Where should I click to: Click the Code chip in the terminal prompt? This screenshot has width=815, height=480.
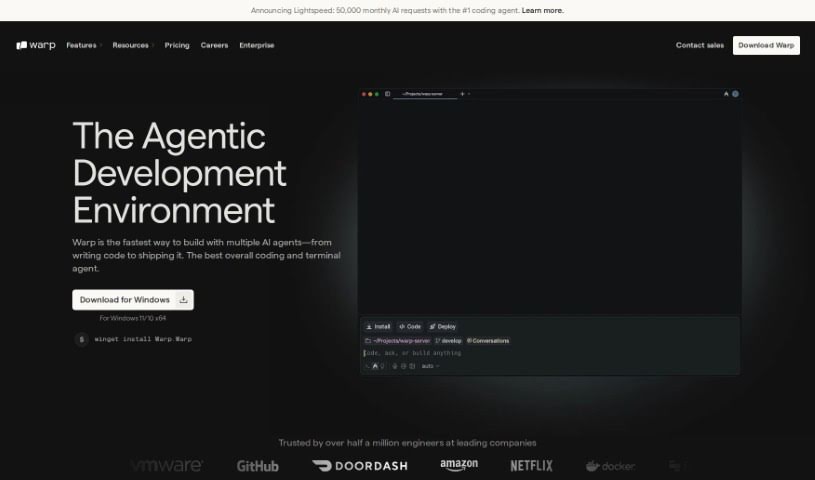pyautogui.click(x=410, y=327)
